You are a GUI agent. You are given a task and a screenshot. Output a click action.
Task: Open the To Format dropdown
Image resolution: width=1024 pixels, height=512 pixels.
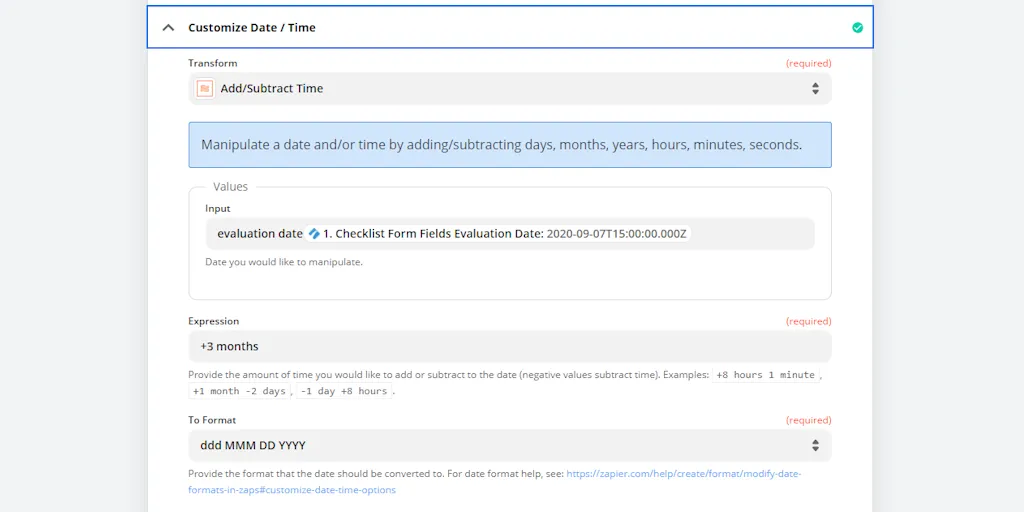point(509,445)
